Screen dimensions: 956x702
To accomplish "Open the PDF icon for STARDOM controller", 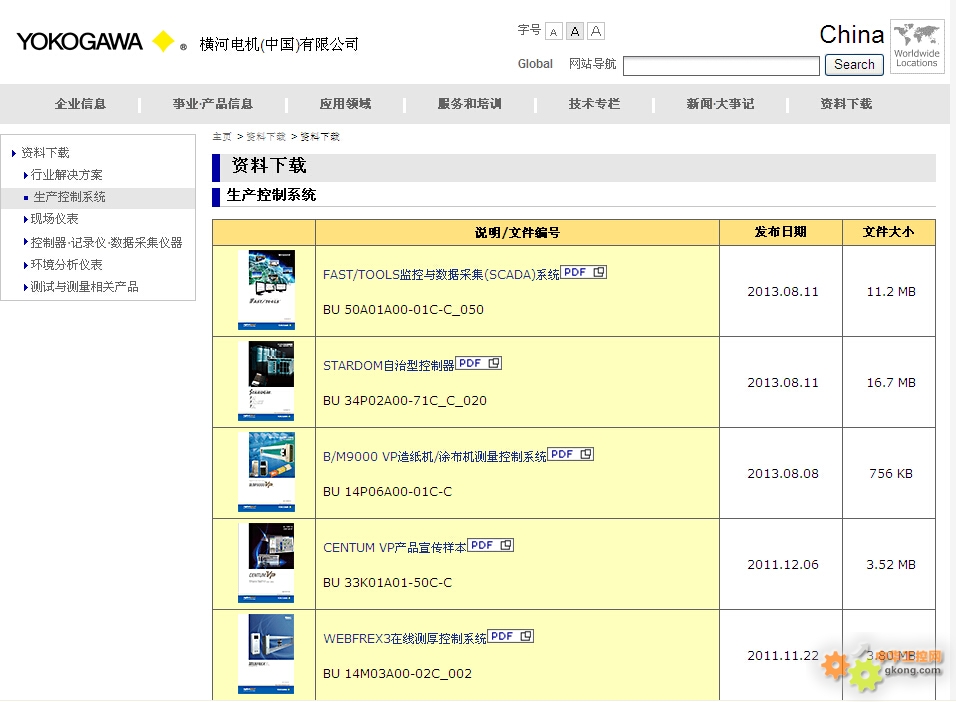I will [479, 363].
